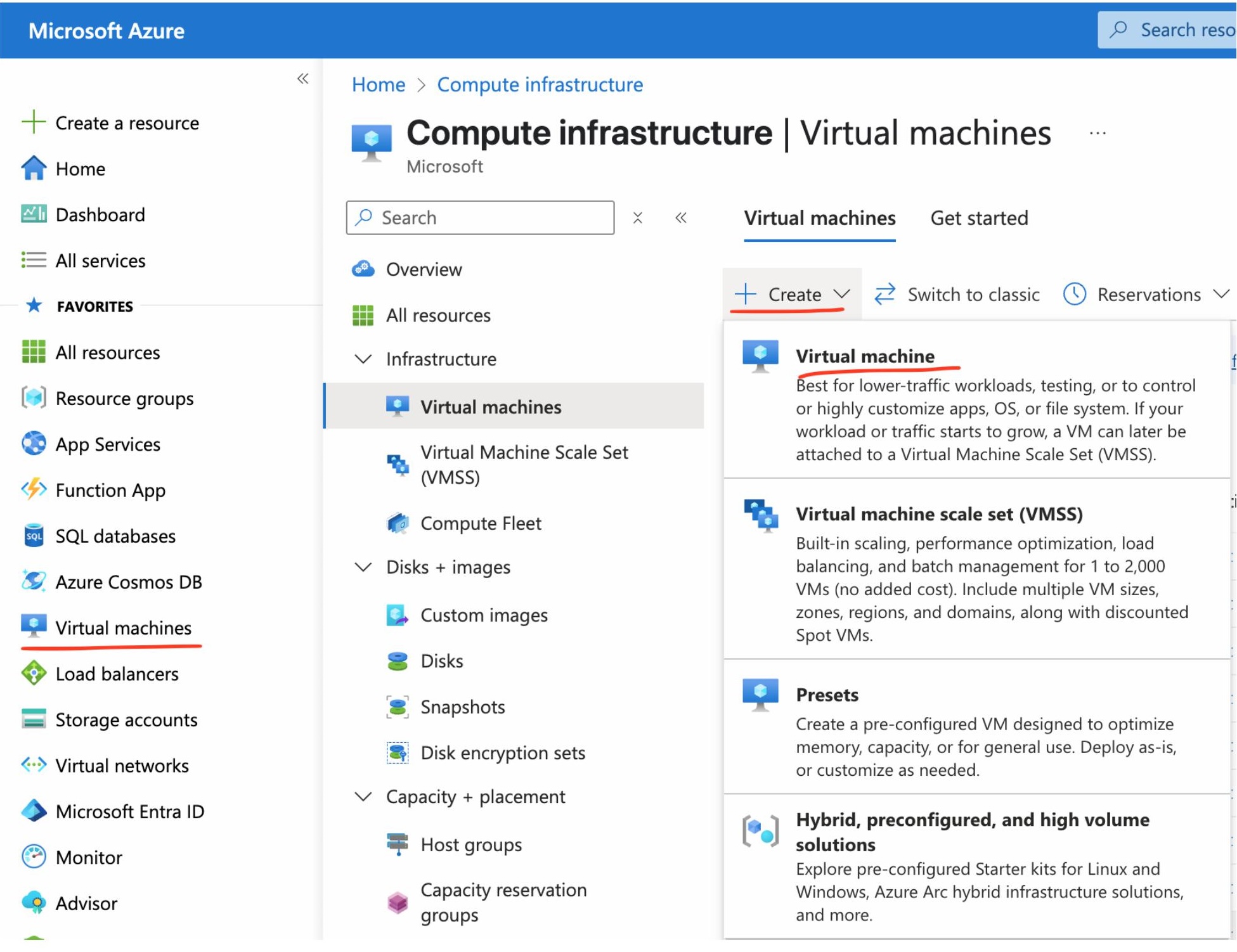Screen dimensions: 1237x952
Task: Open the Create dropdown button
Action: [792, 294]
